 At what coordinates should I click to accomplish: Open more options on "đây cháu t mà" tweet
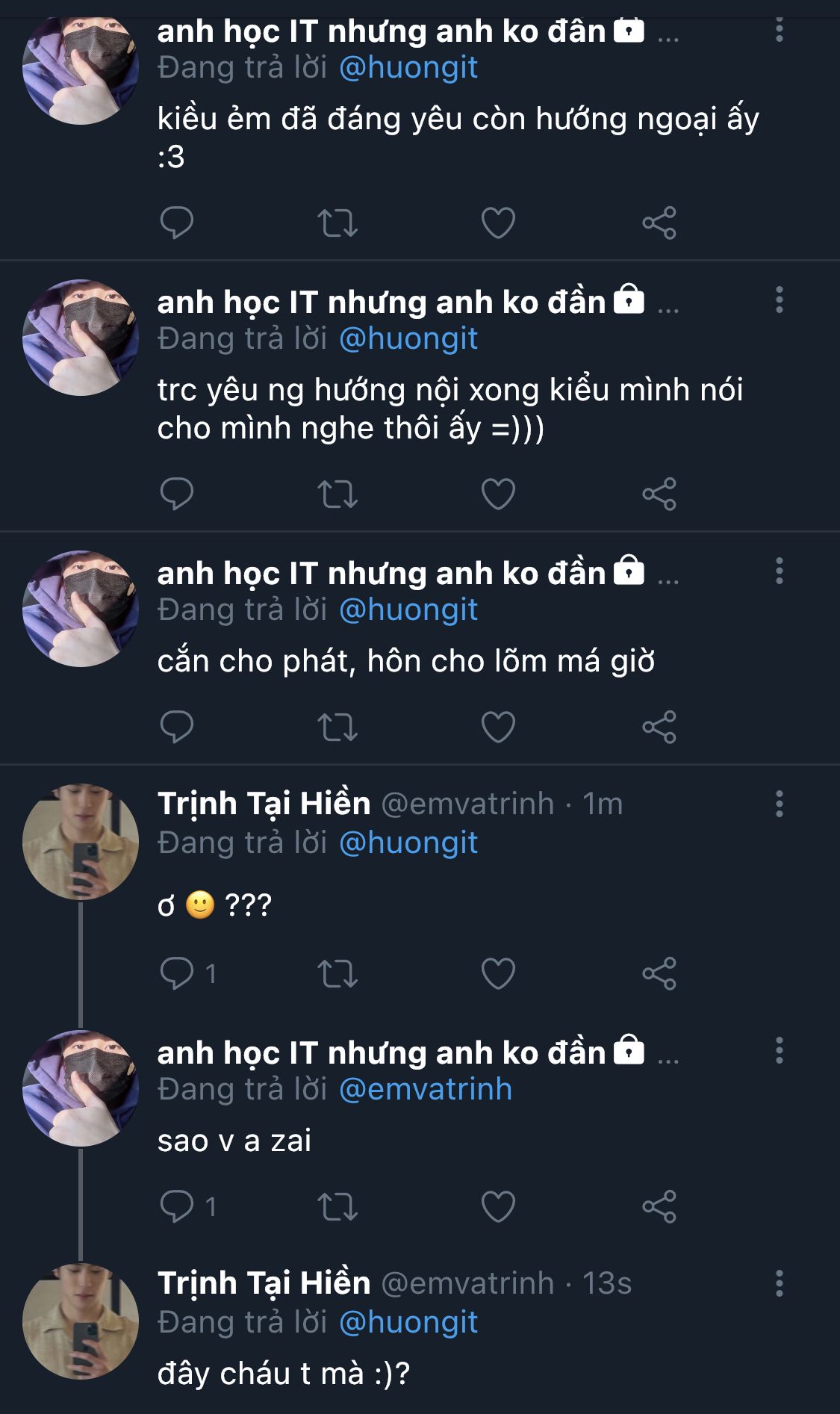point(779,1283)
